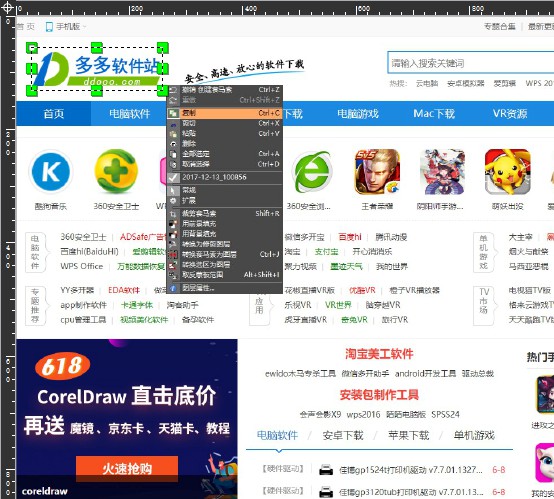Click the green 支付宝 link

(326, 252)
